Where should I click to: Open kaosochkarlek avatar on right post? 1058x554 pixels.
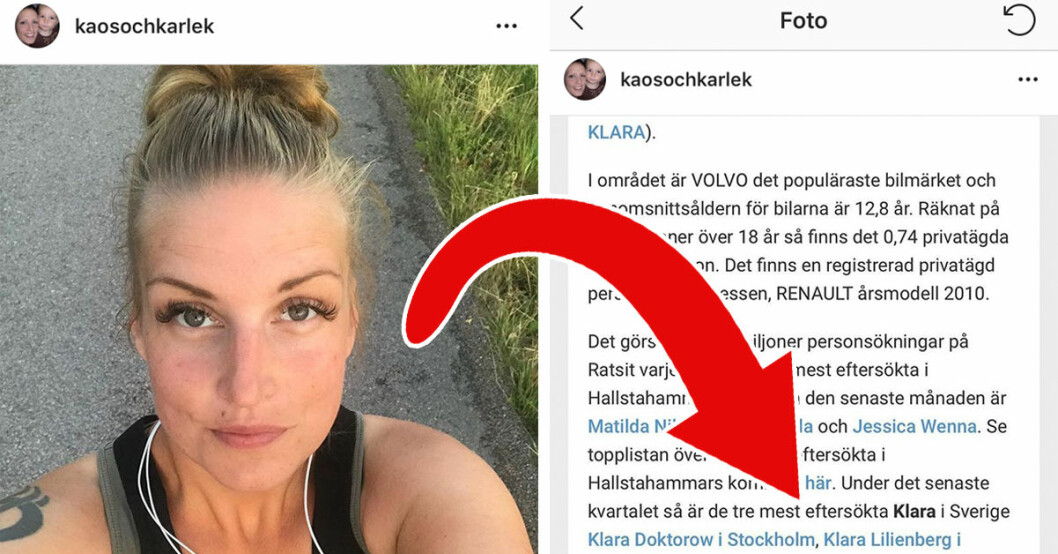tap(585, 79)
